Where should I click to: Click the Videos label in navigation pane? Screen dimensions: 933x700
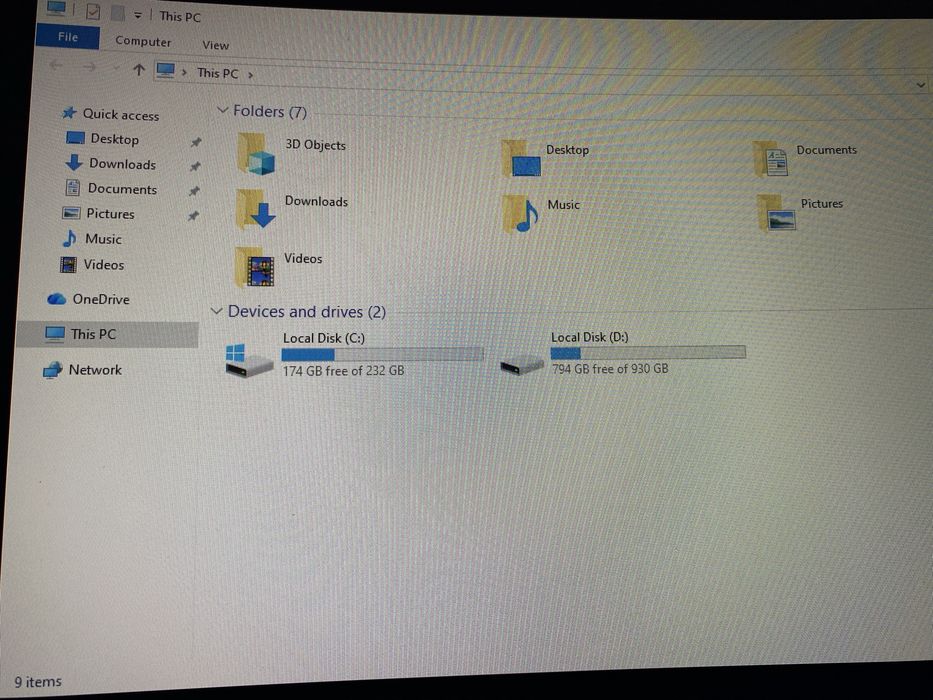click(104, 264)
